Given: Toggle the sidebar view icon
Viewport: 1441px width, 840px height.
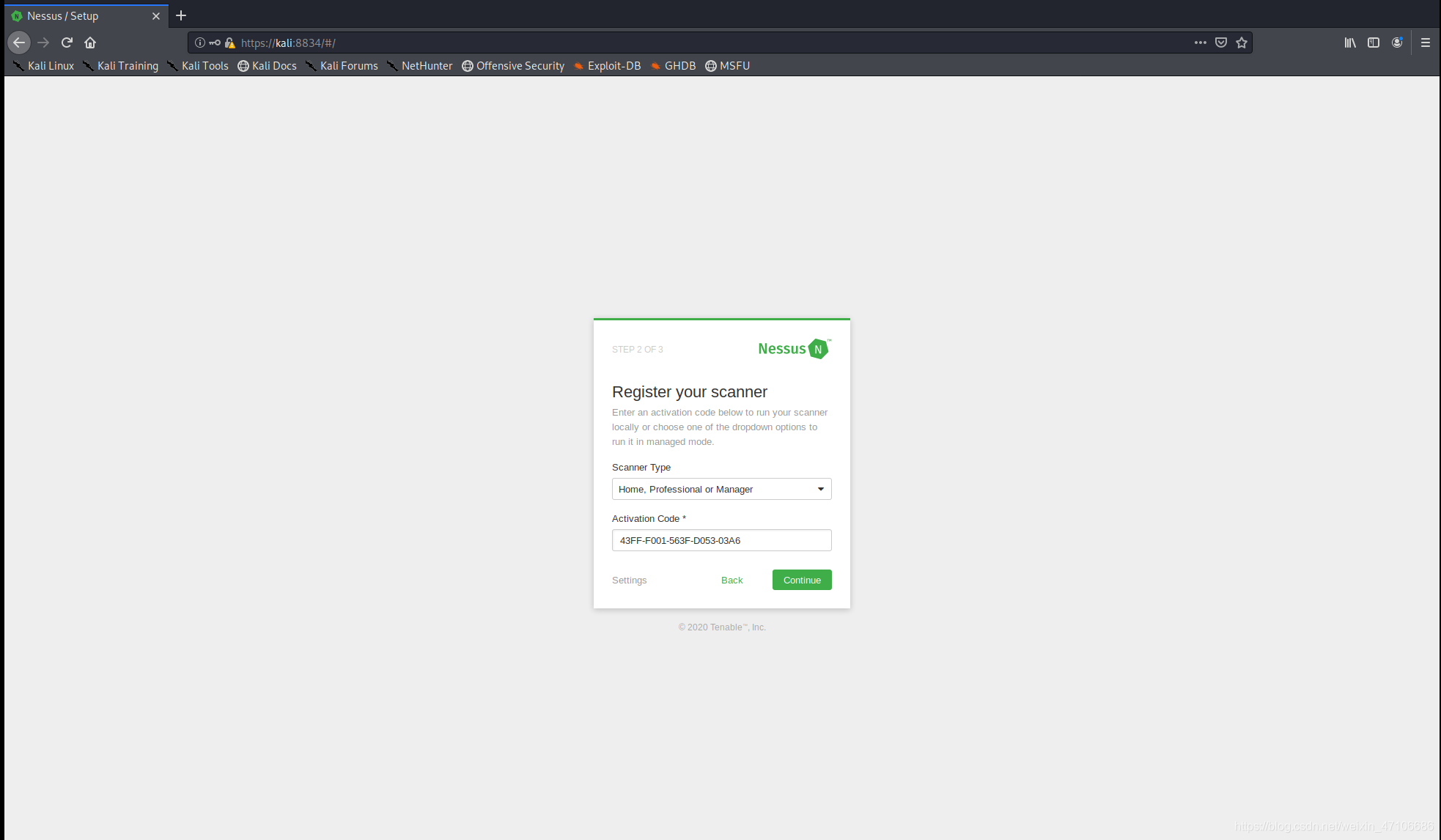Looking at the screenshot, I should (x=1374, y=43).
